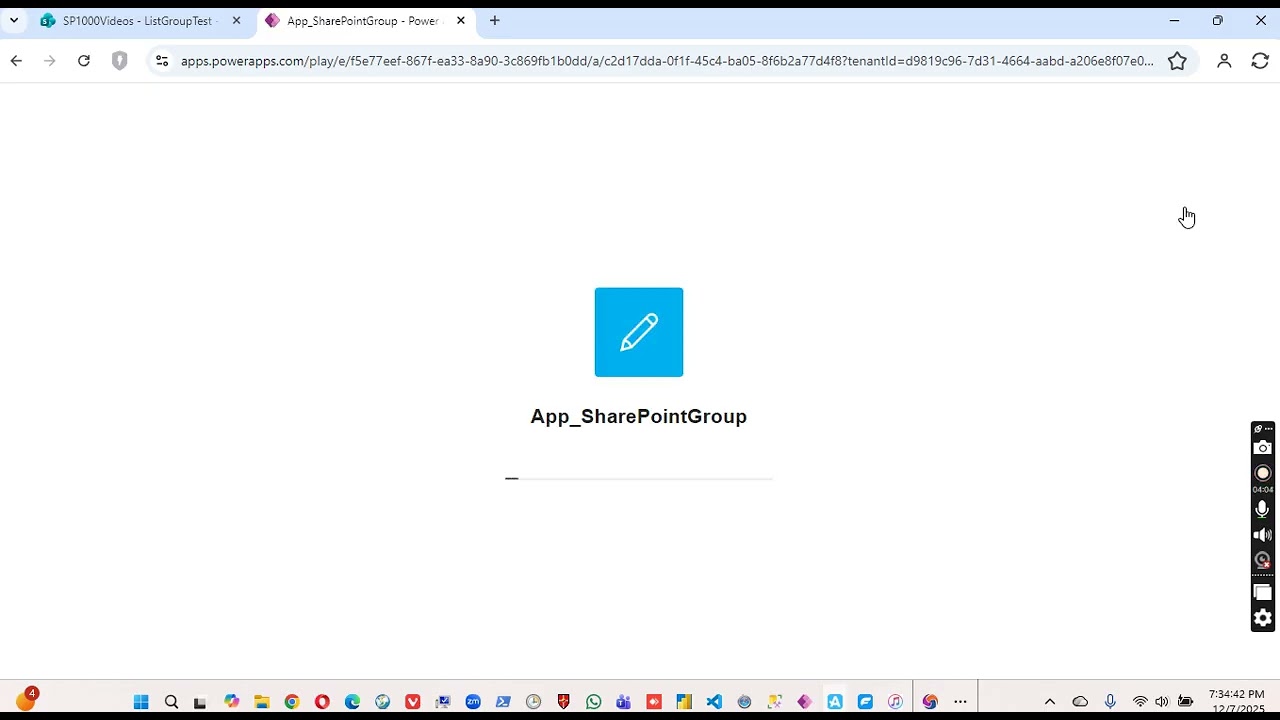This screenshot has width=1280, height=720.
Task: Enable the recorder webcam
Action: (1263, 560)
